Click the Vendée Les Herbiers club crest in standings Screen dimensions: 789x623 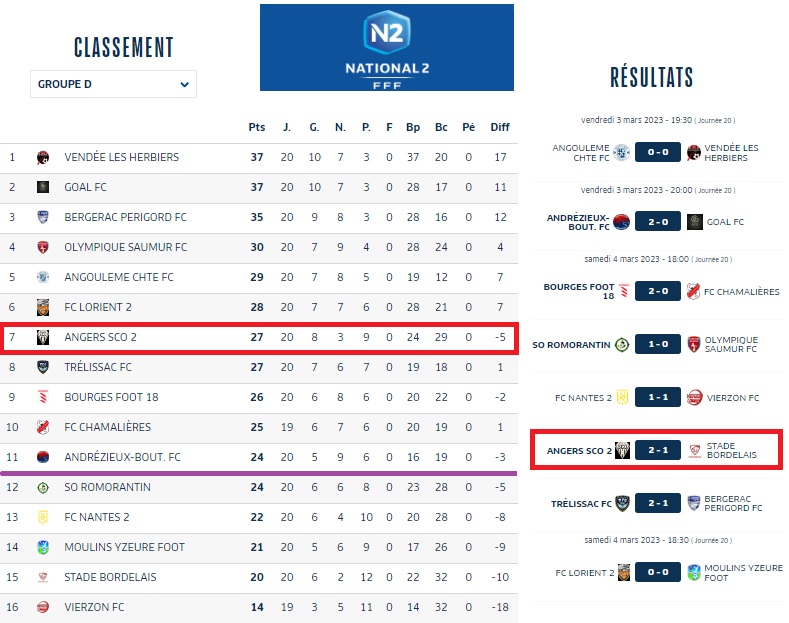(x=43, y=158)
